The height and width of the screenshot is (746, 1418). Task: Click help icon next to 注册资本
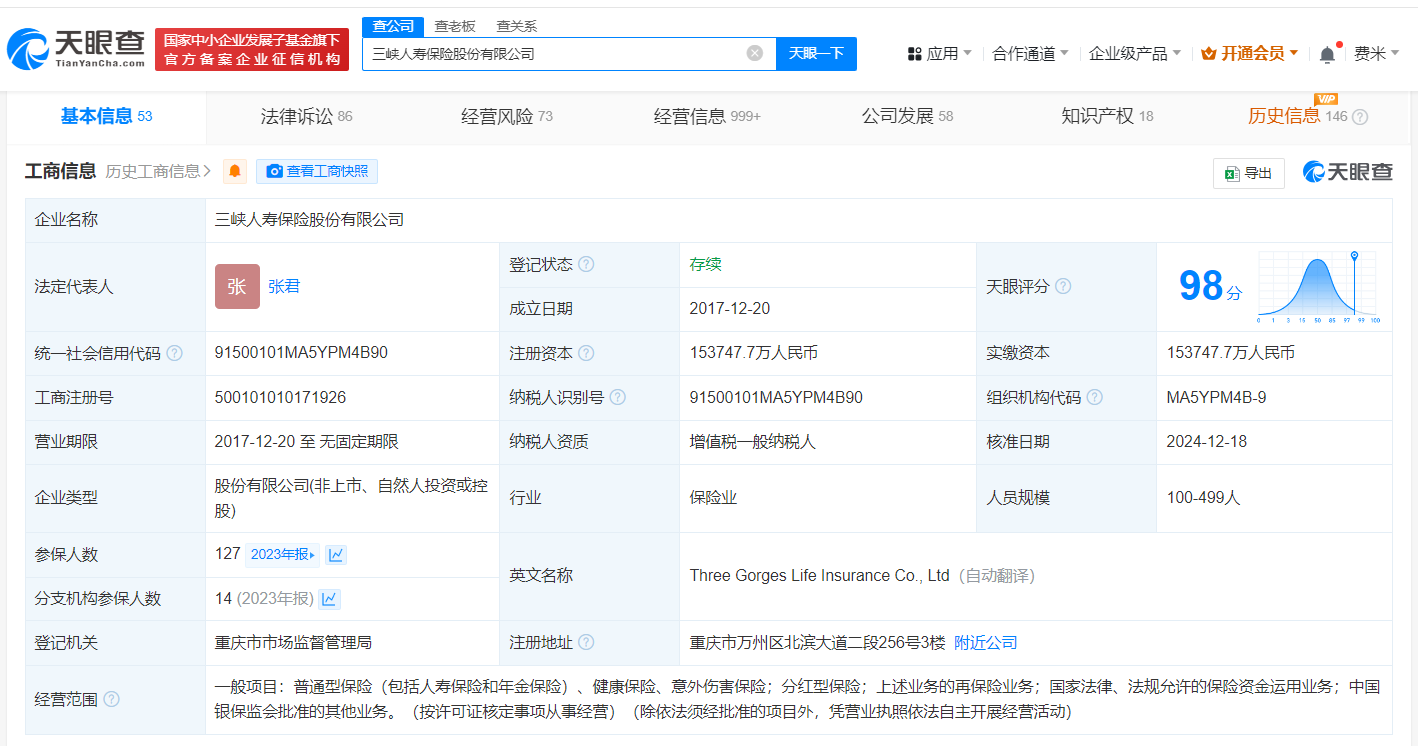[x=586, y=353]
